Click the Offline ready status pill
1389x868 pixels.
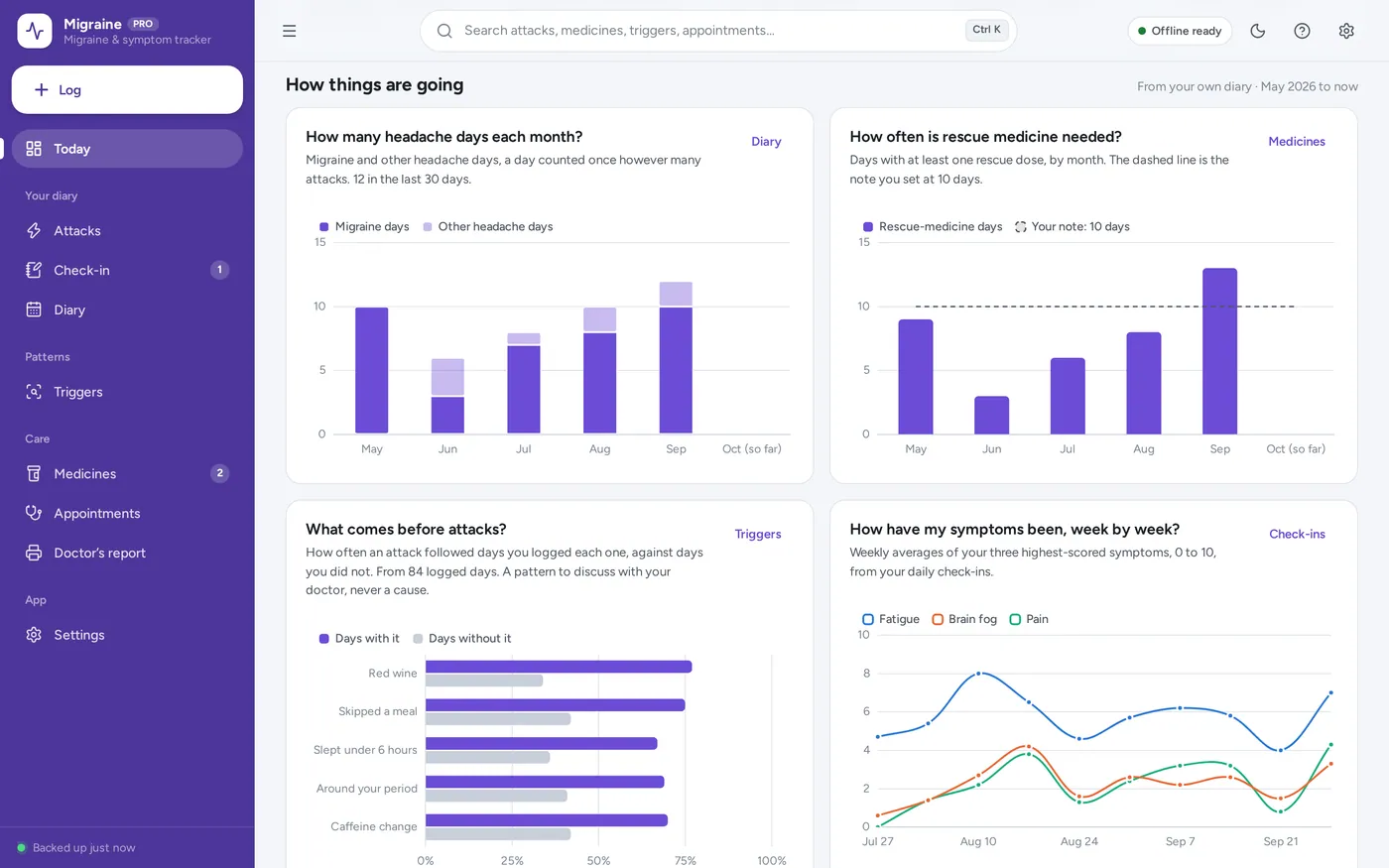(x=1180, y=31)
